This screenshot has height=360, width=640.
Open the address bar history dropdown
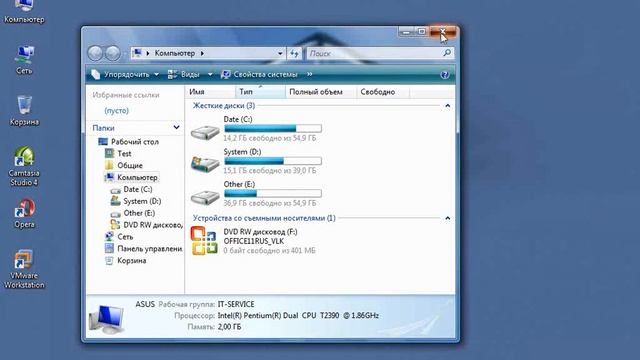(280, 53)
